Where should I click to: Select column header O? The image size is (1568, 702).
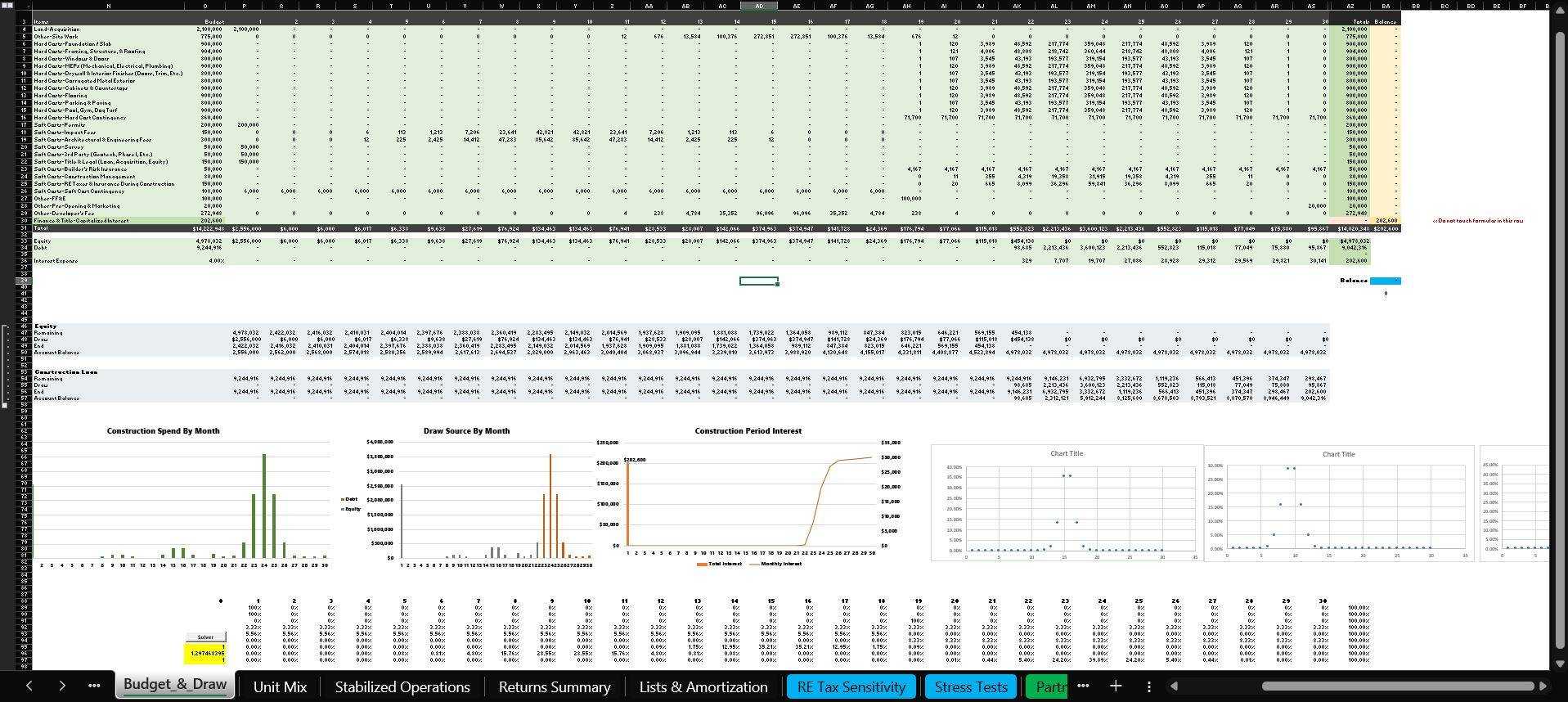(205, 6)
